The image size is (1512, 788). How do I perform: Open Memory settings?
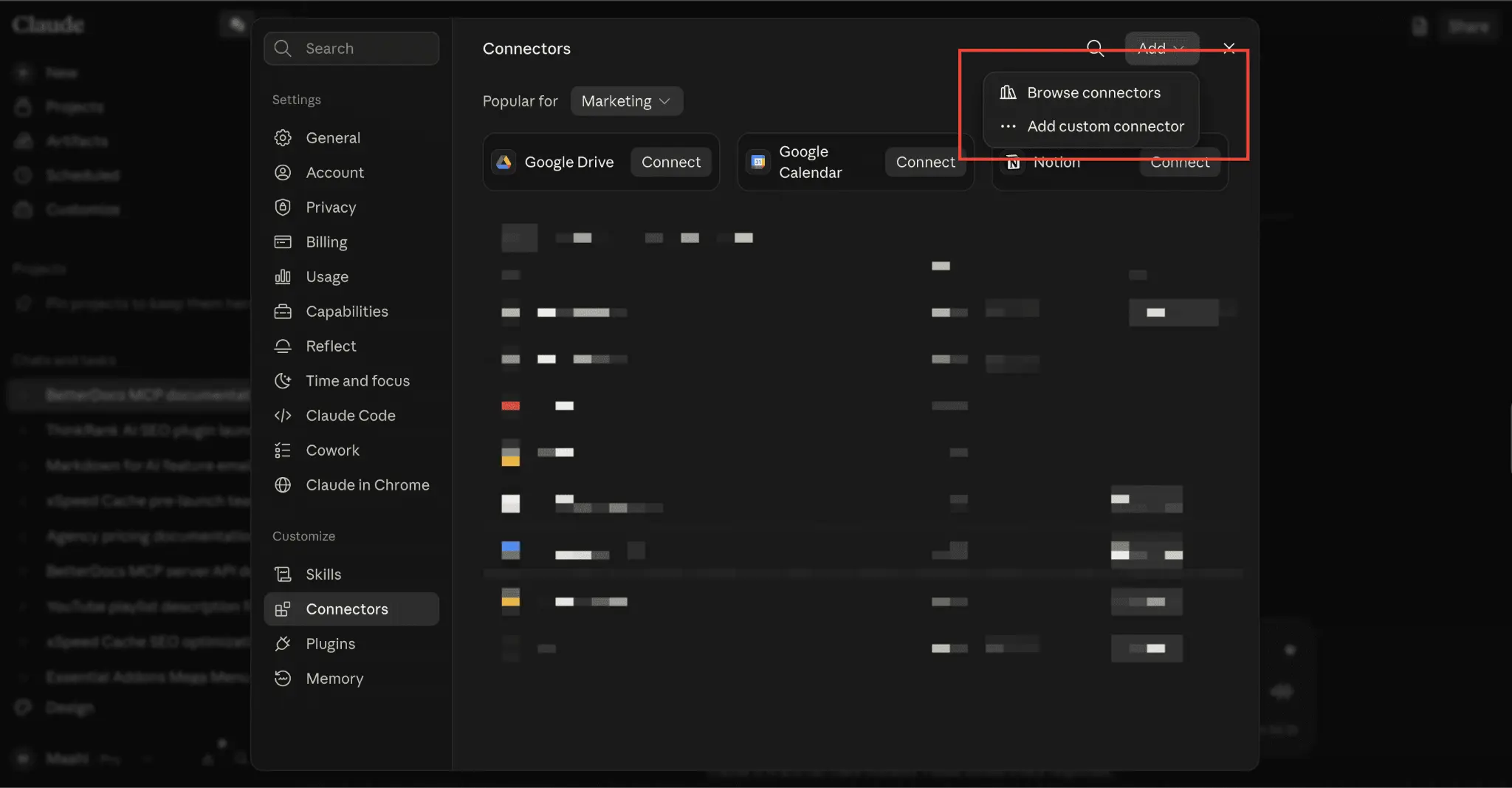click(351, 679)
